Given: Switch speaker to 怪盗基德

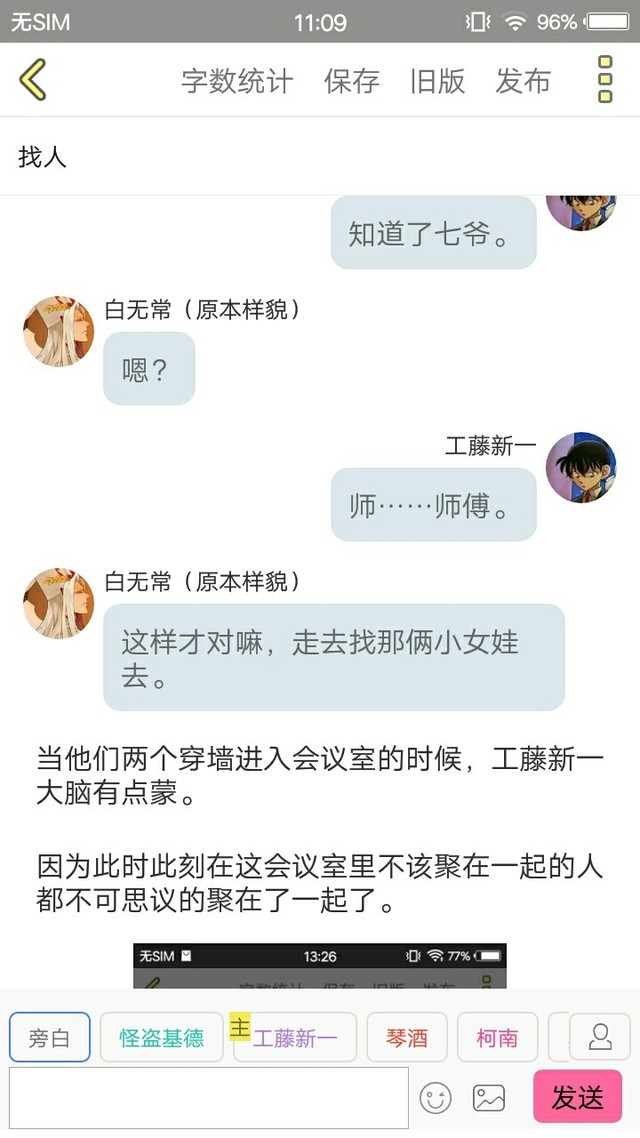Looking at the screenshot, I should click(x=161, y=1037).
